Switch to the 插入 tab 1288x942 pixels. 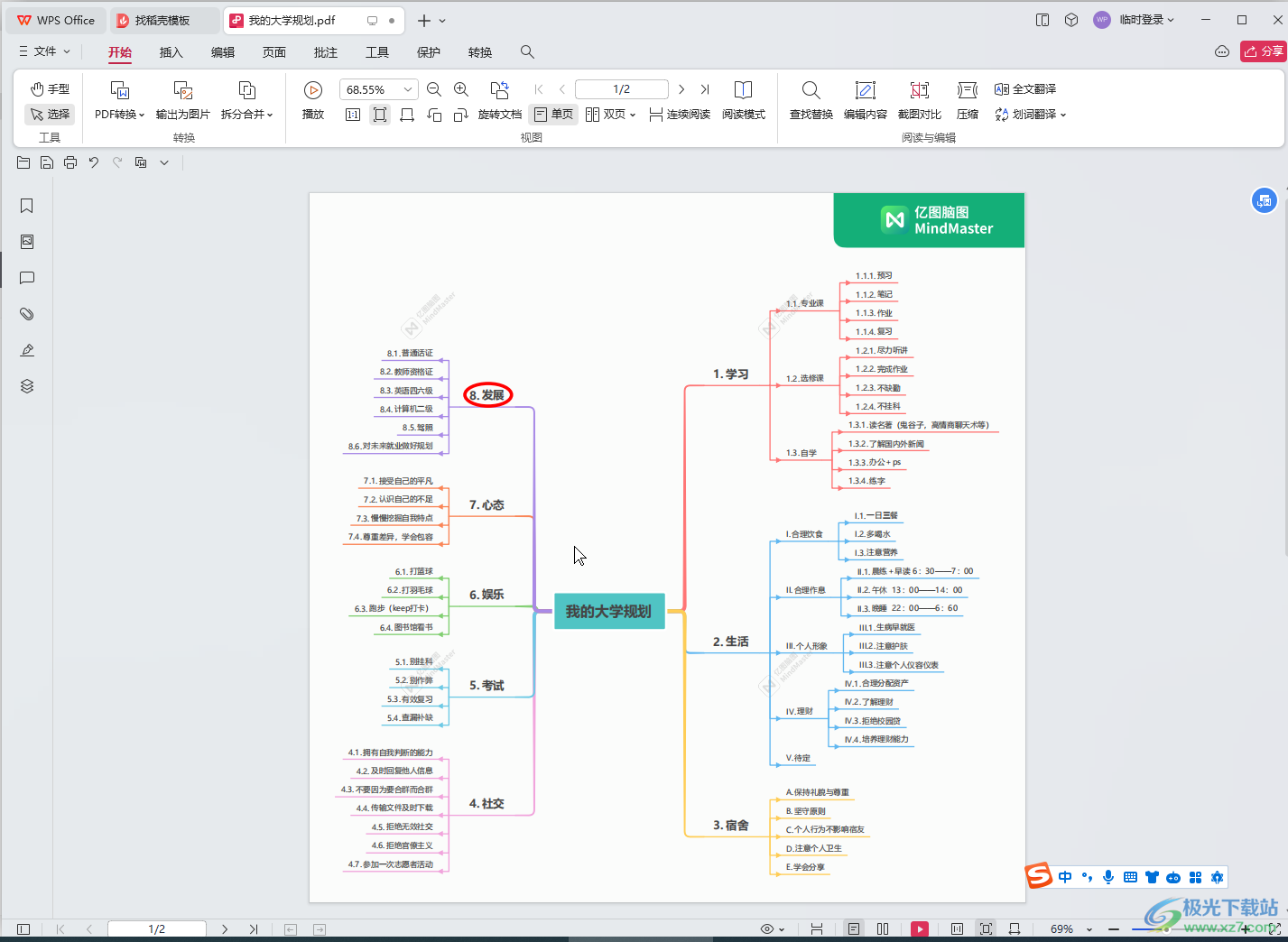pyautogui.click(x=171, y=52)
